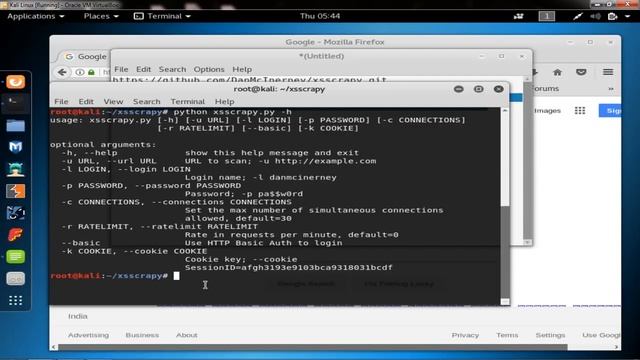Viewport: 640px width, 360px height.
Task: Click the Firefox back arrow button
Action: point(62,72)
